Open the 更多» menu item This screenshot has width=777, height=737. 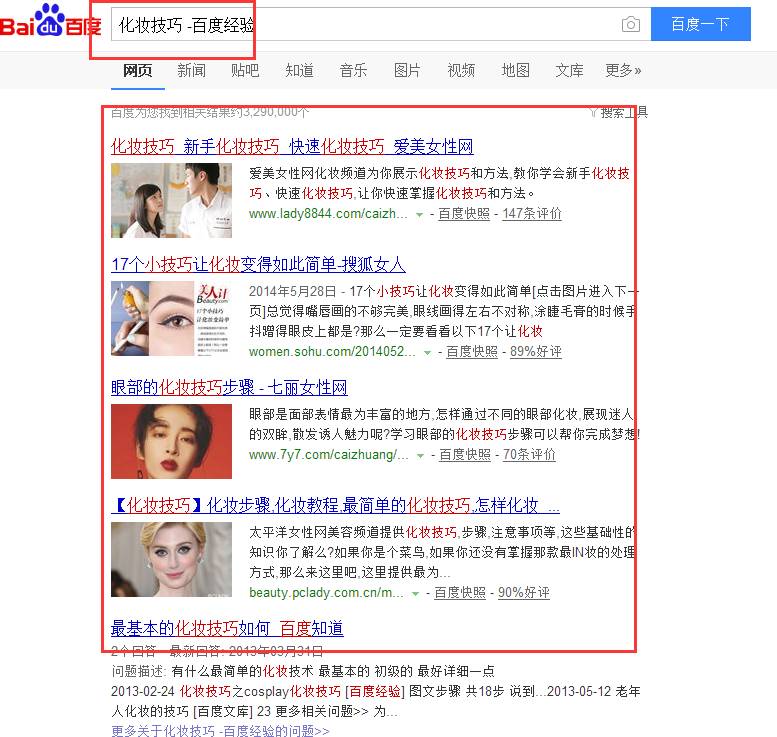(623, 70)
